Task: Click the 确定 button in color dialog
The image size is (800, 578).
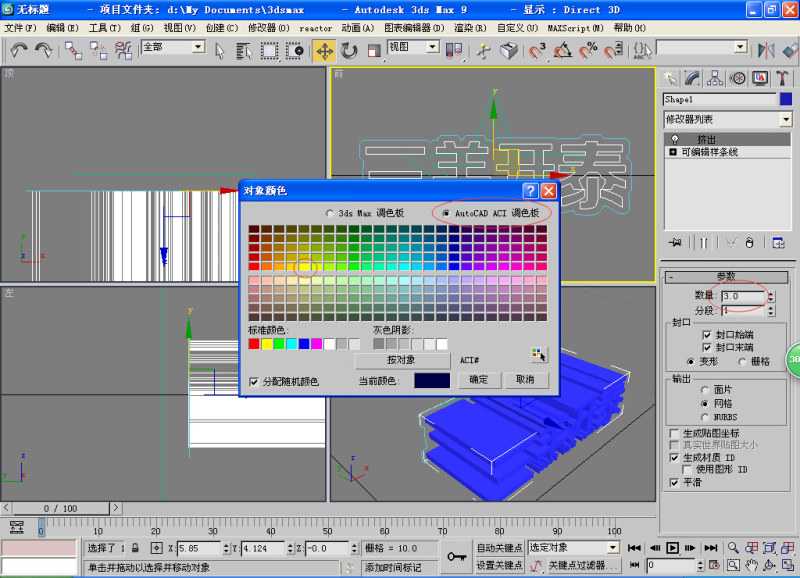Action: [479, 380]
